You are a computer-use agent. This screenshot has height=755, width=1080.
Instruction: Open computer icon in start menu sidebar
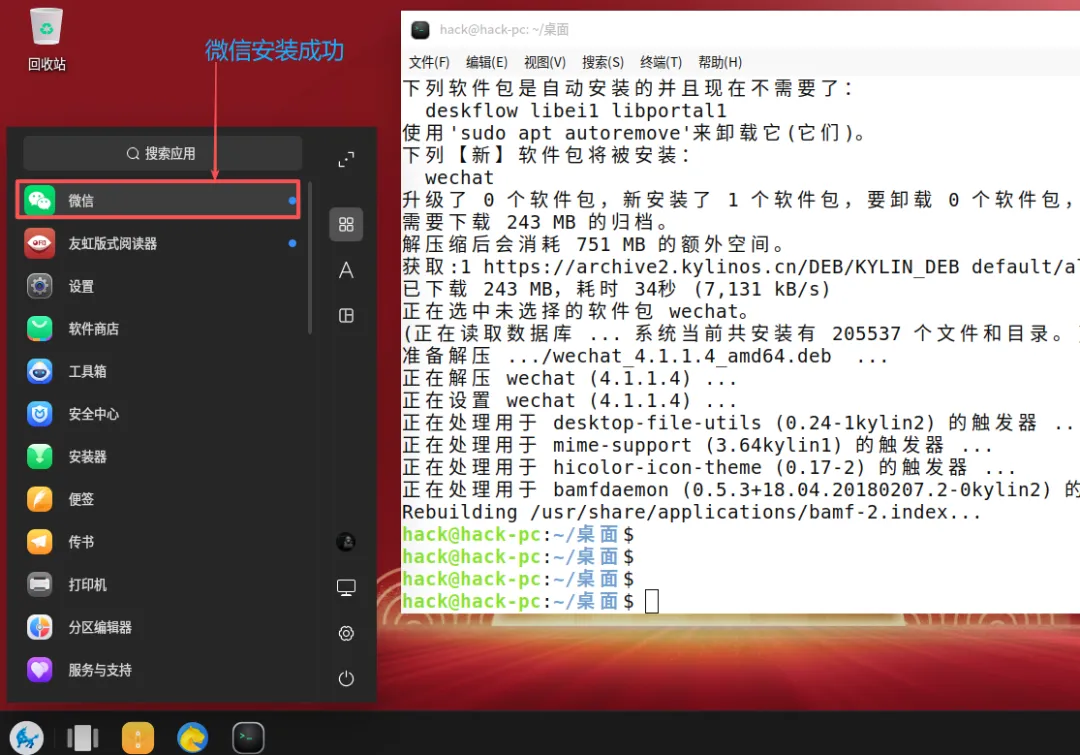click(346, 588)
